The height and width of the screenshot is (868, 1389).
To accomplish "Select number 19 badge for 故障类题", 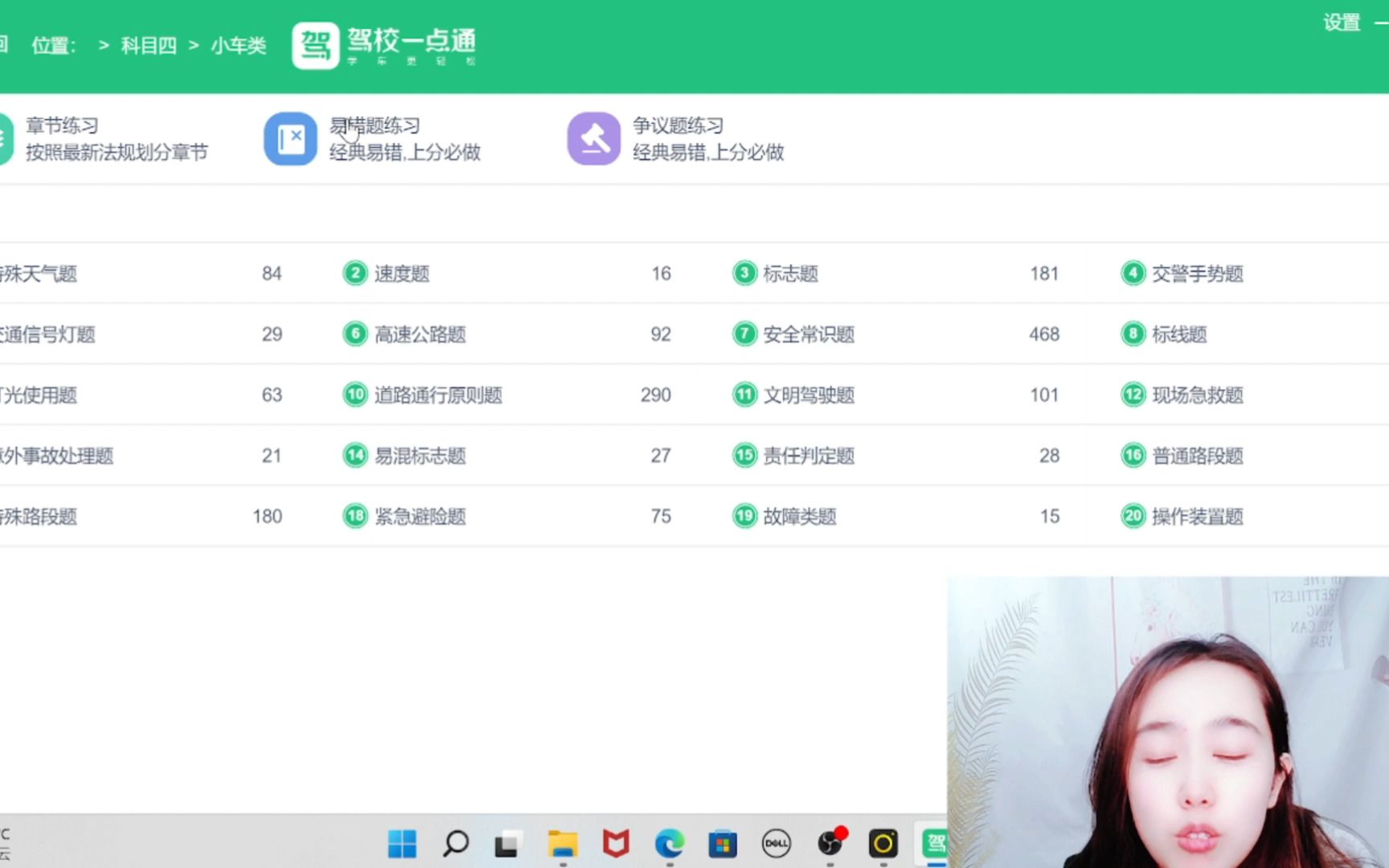I will point(744,516).
